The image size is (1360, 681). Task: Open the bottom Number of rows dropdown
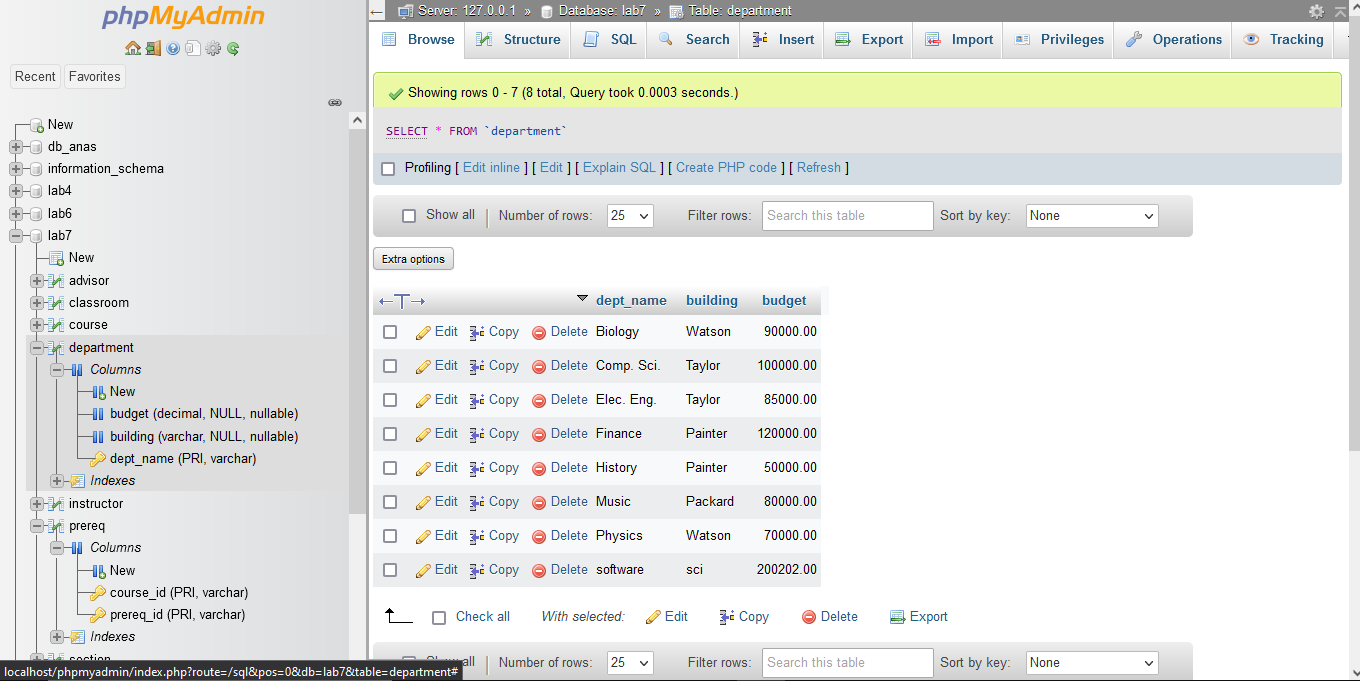pyautogui.click(x=630, y=663)
